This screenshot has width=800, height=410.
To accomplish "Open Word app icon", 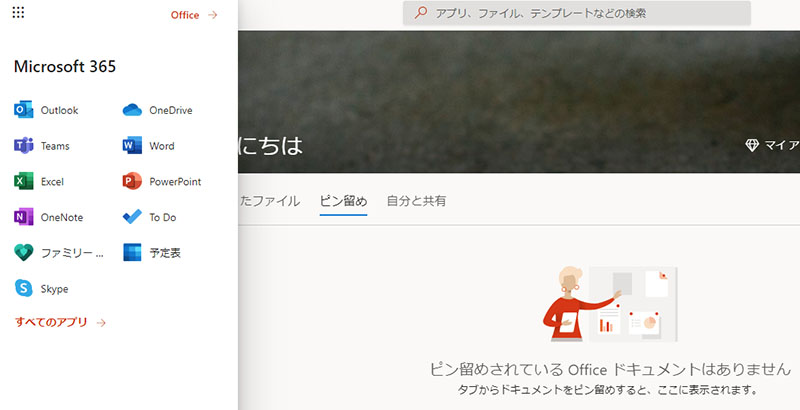I will (x=132, y=146).
